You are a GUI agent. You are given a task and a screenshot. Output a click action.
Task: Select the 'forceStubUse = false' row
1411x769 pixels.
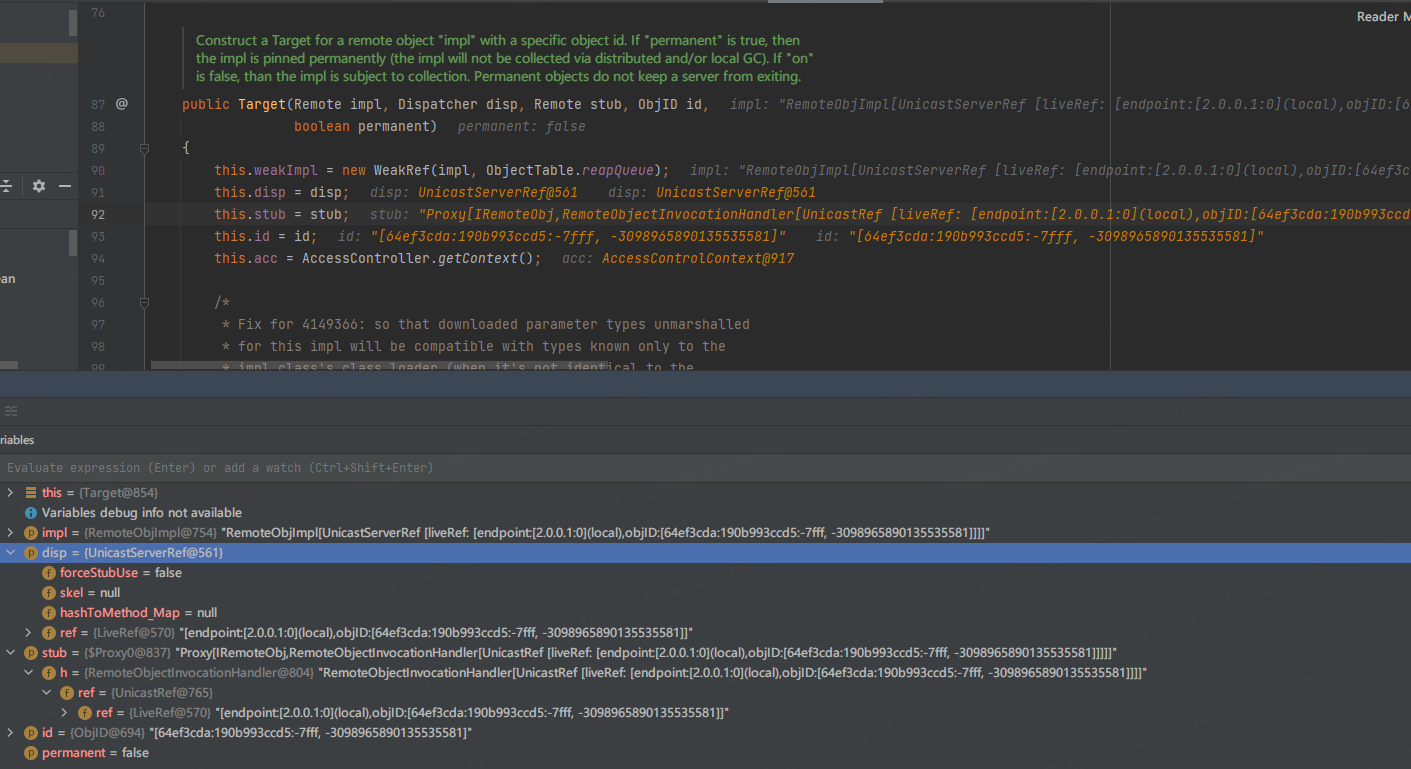[x=705, y=573]
